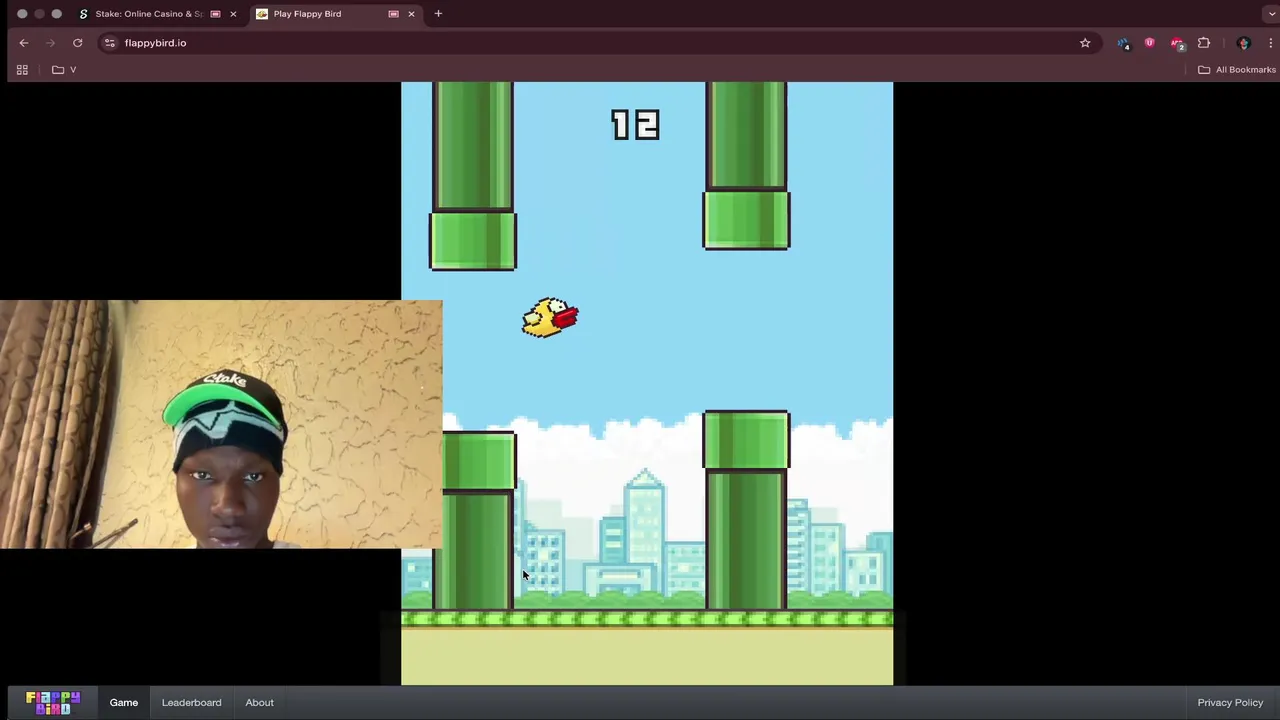Screen dimensions: 1280x720
Task: Click the recording indicator on Stake tab
Action: (215, 14)
